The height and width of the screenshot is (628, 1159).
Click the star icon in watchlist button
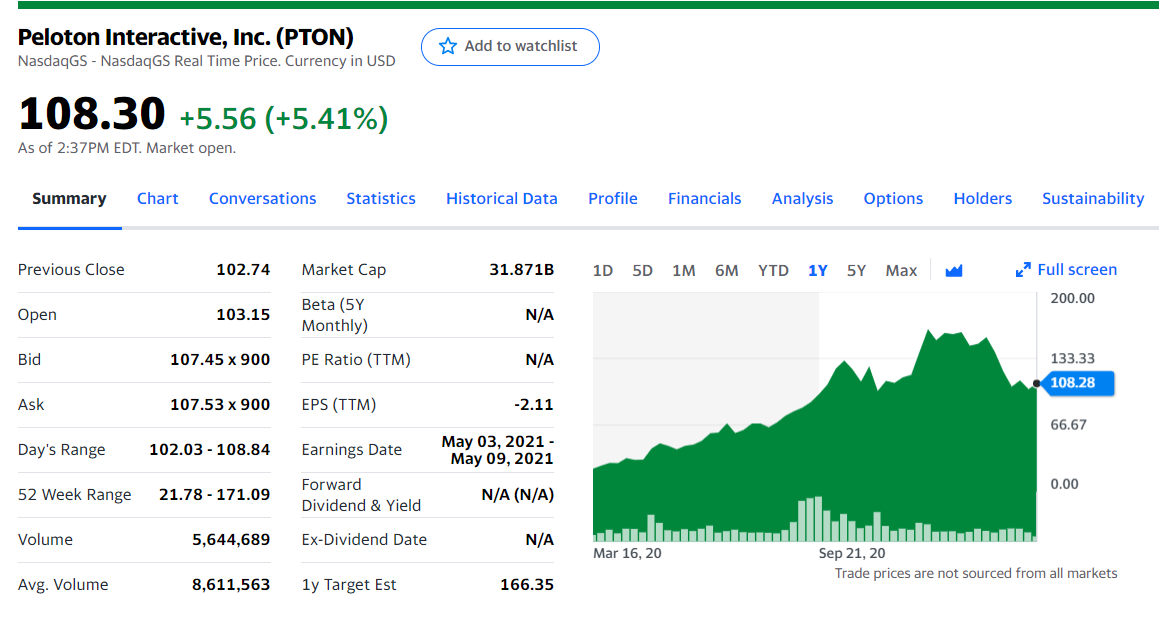click(447, 46)
